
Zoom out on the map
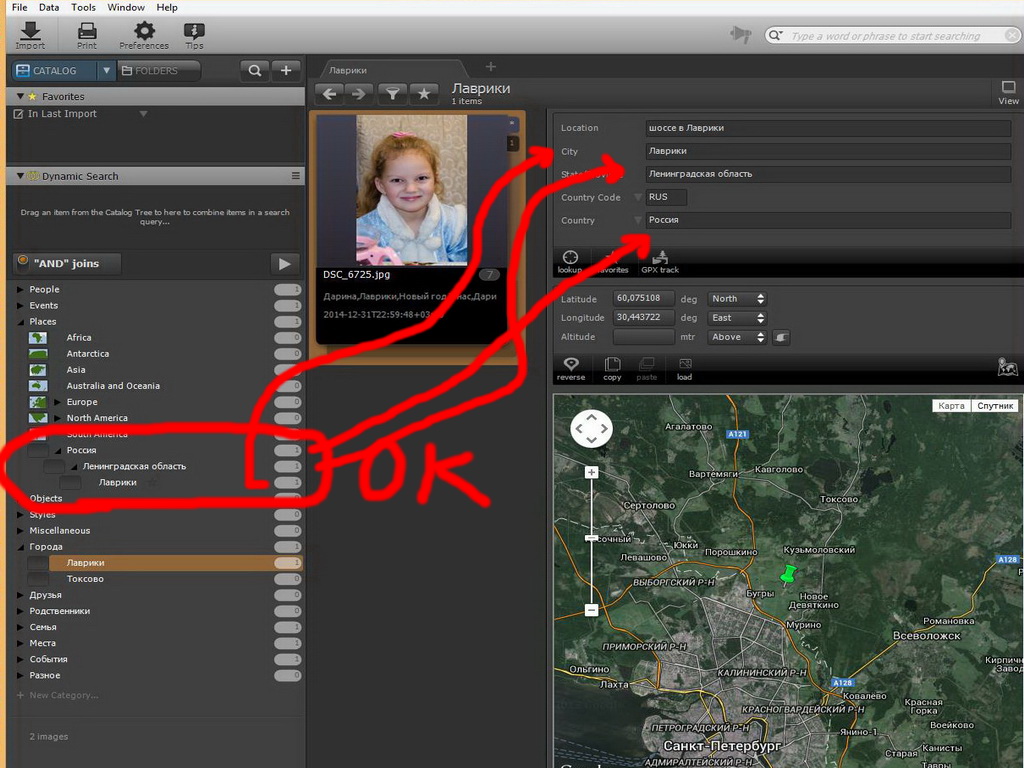(x=592, y=610)
